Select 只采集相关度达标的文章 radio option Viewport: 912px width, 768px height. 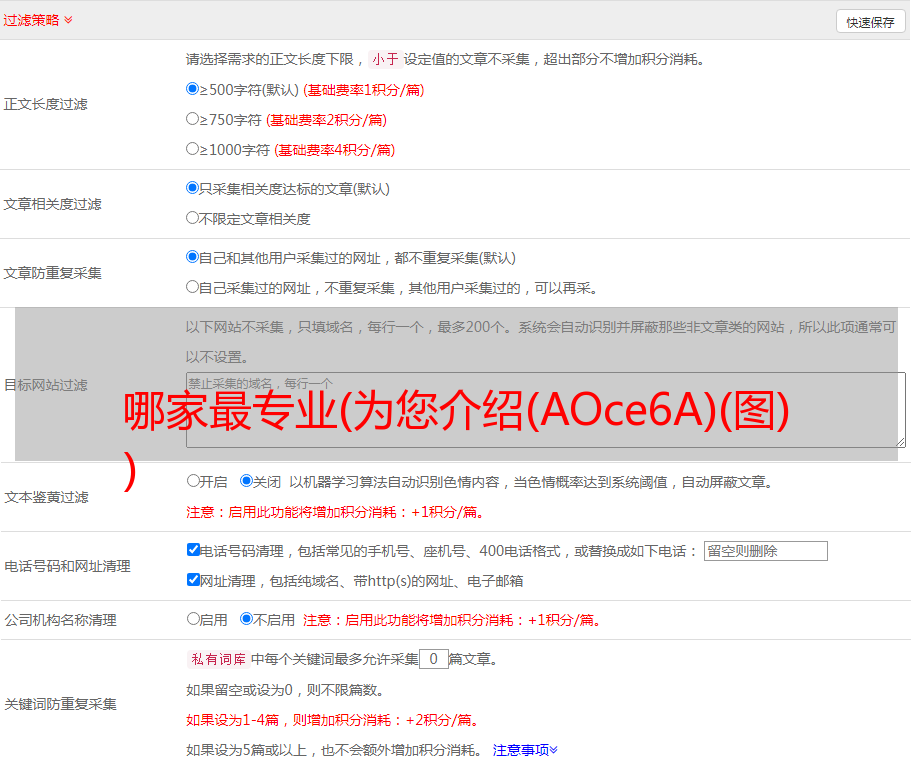tap(193, 188)
